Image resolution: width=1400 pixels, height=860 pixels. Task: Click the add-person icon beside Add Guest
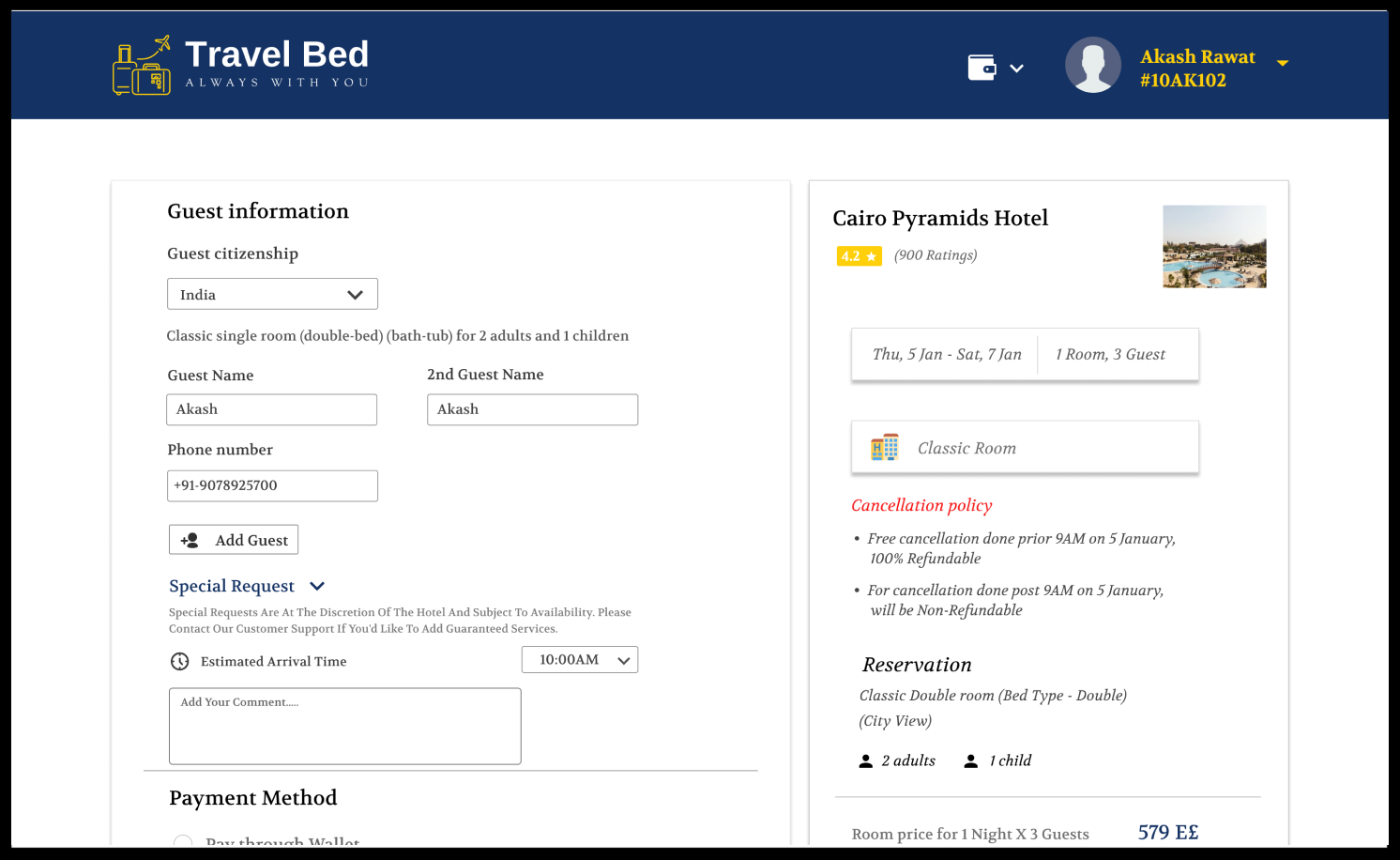[190, 540]
